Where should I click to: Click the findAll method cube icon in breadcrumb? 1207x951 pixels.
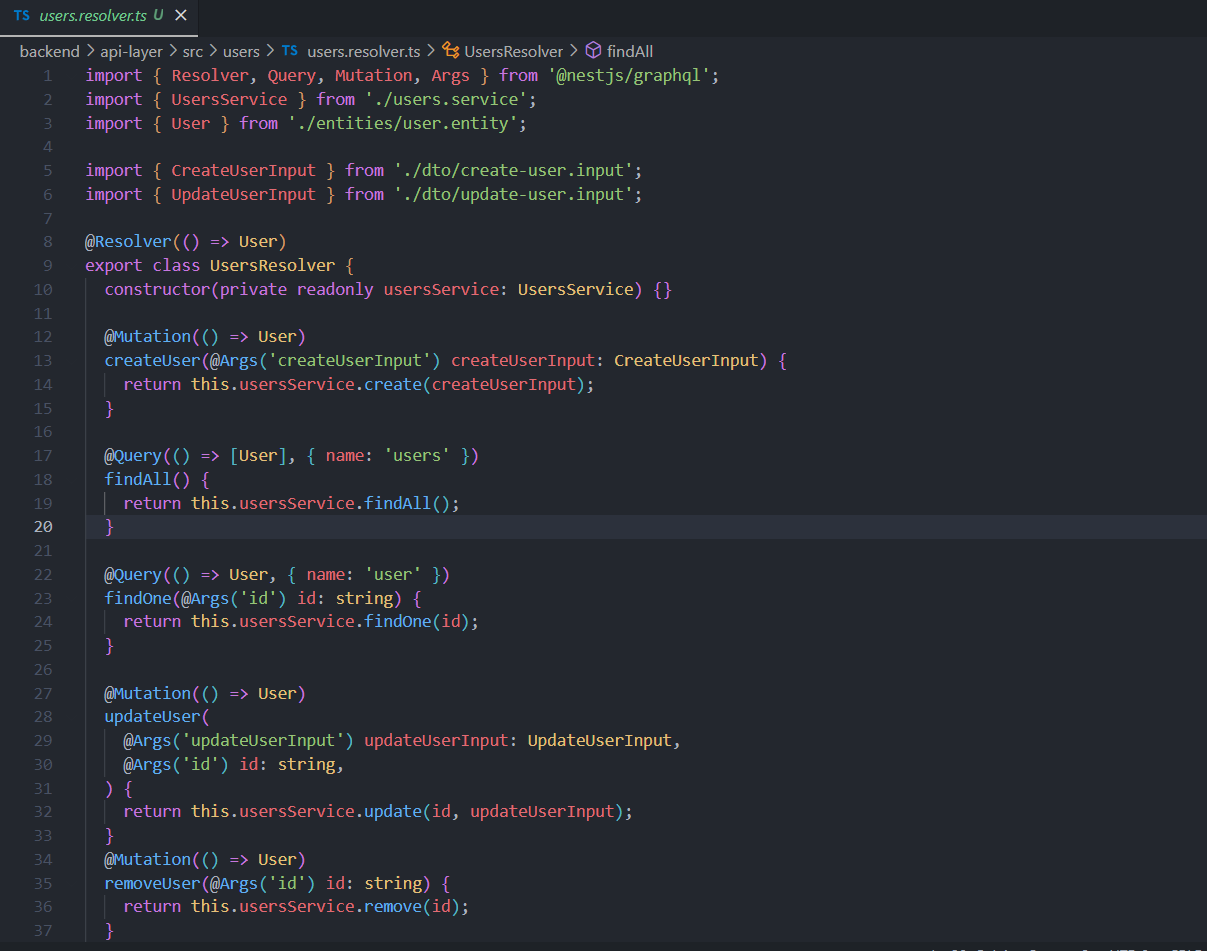click(593, 51)
